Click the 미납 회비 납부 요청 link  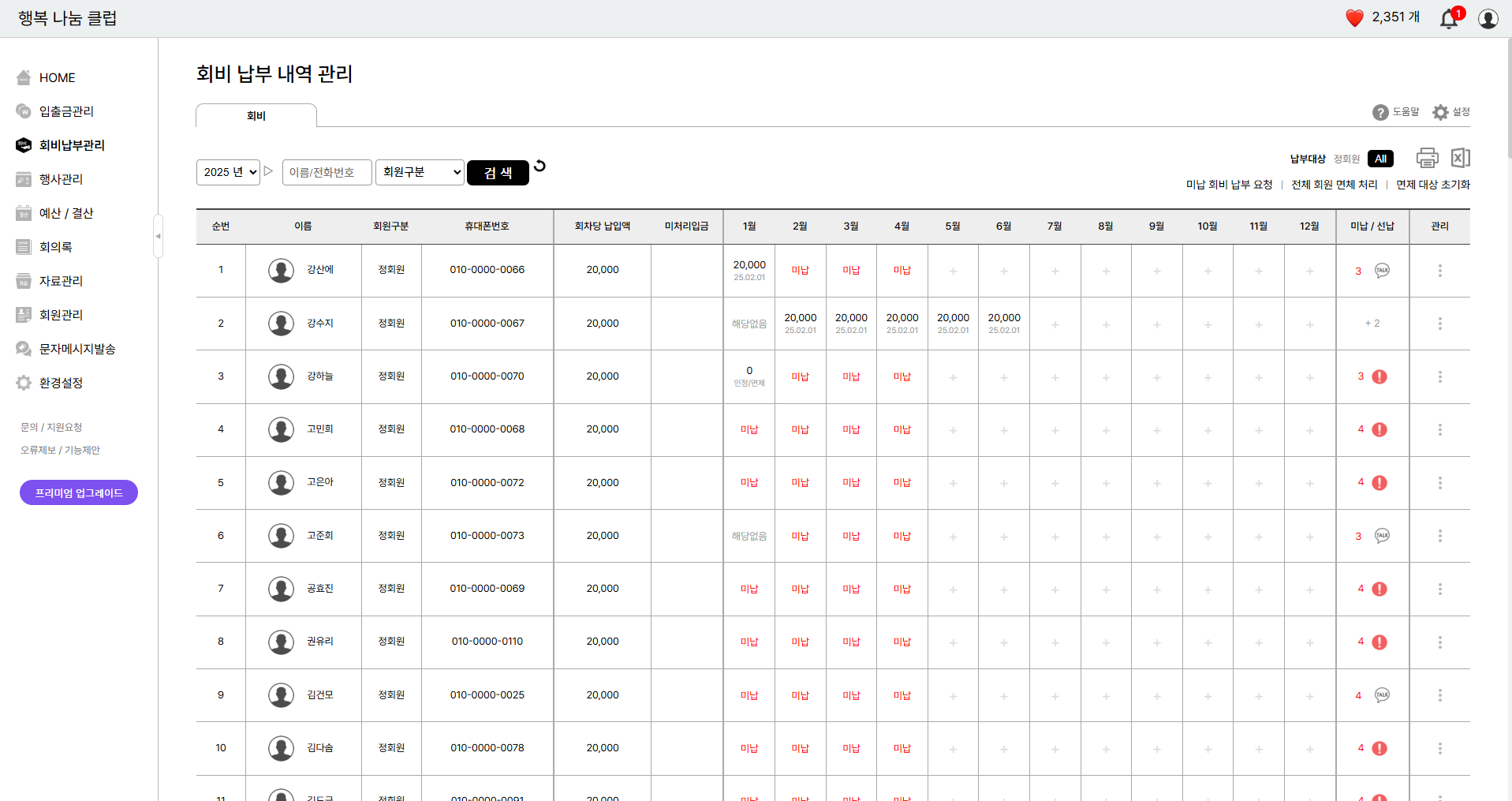click(x=1229, y=185)
